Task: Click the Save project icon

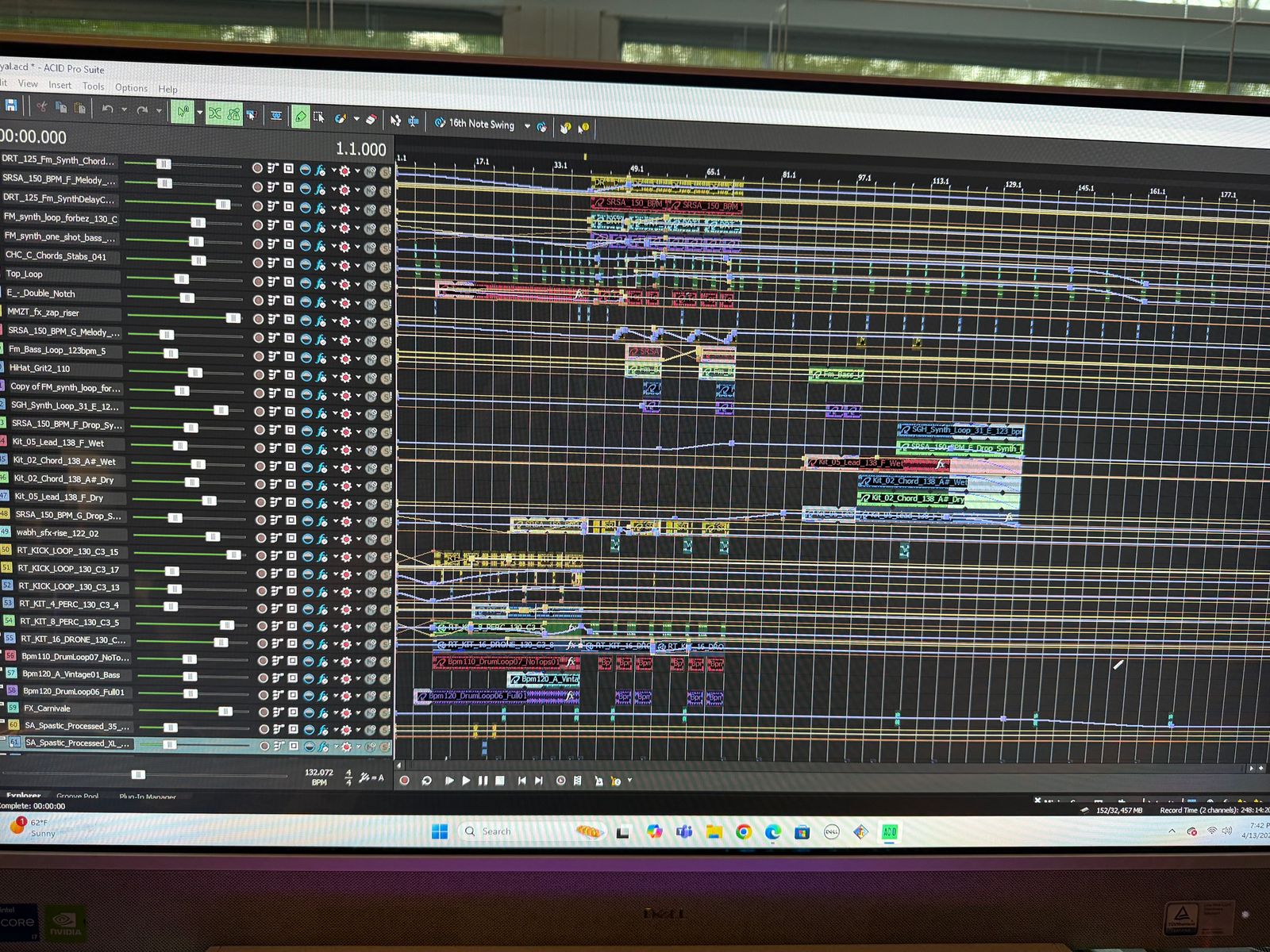Action: (10, 106)
